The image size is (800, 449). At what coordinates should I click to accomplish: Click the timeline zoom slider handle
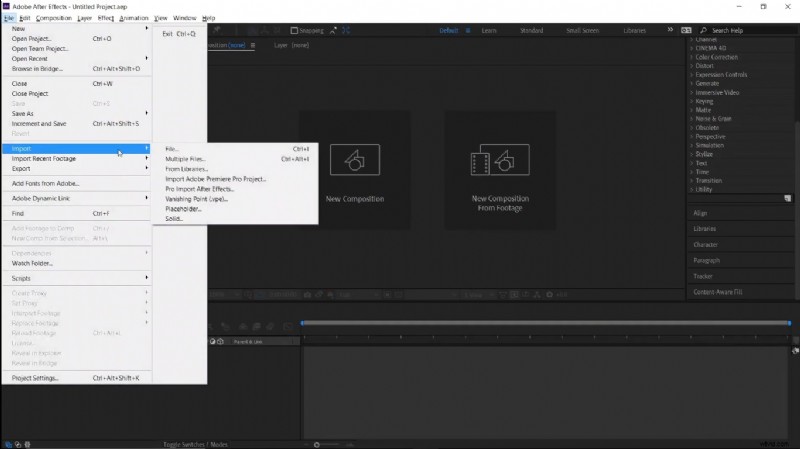[x=317, y=444]
